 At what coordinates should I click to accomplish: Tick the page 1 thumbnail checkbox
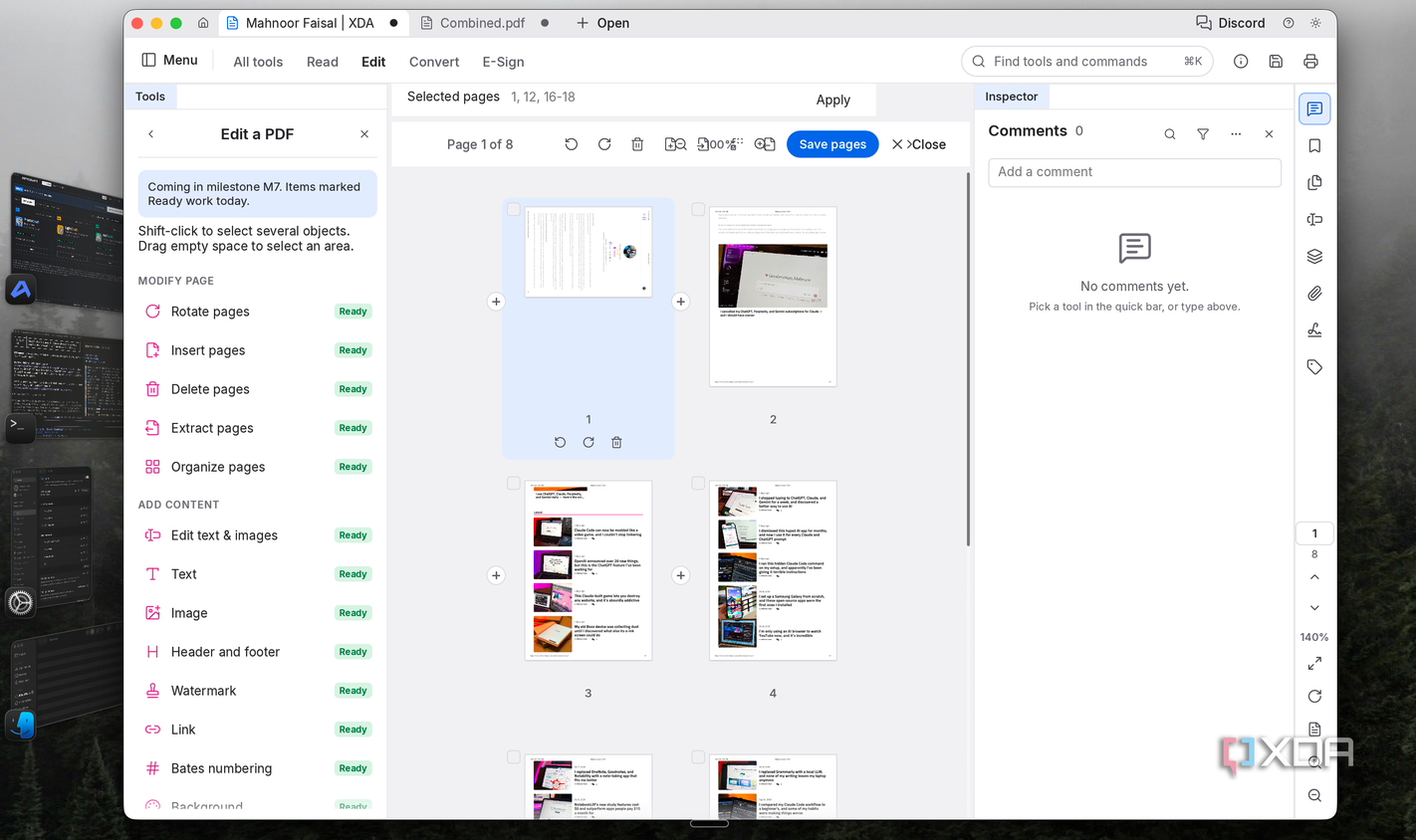514,209
